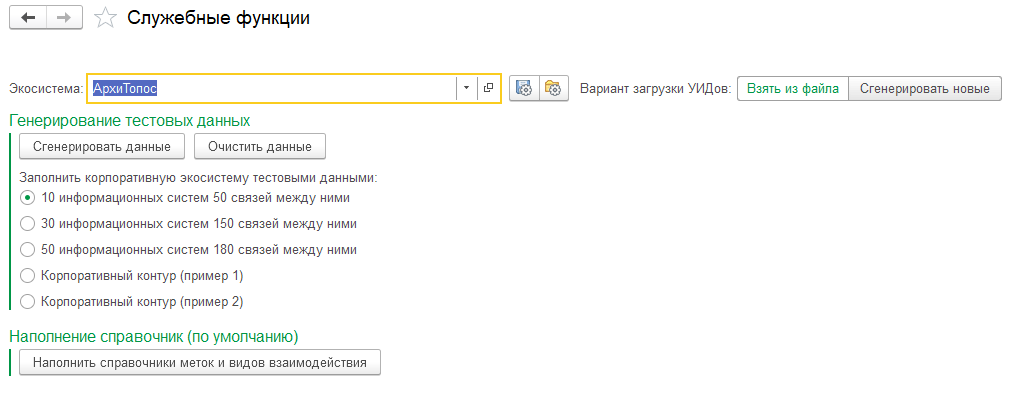Select 10 информационных систем 50 связей option
1012x394 pixels.
pyautogui.click(x=27, y=197)
